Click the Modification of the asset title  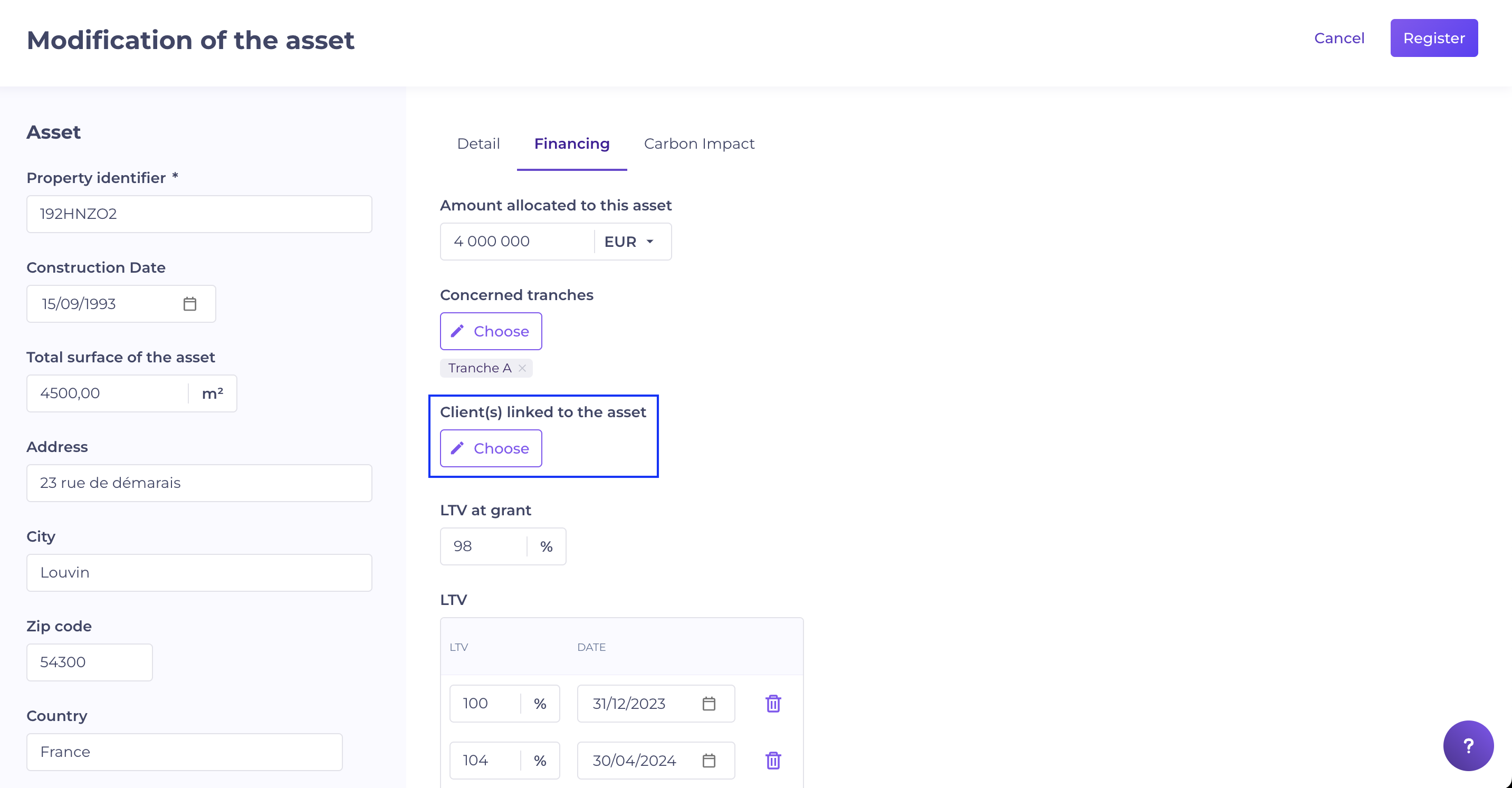tap(191, 41)
